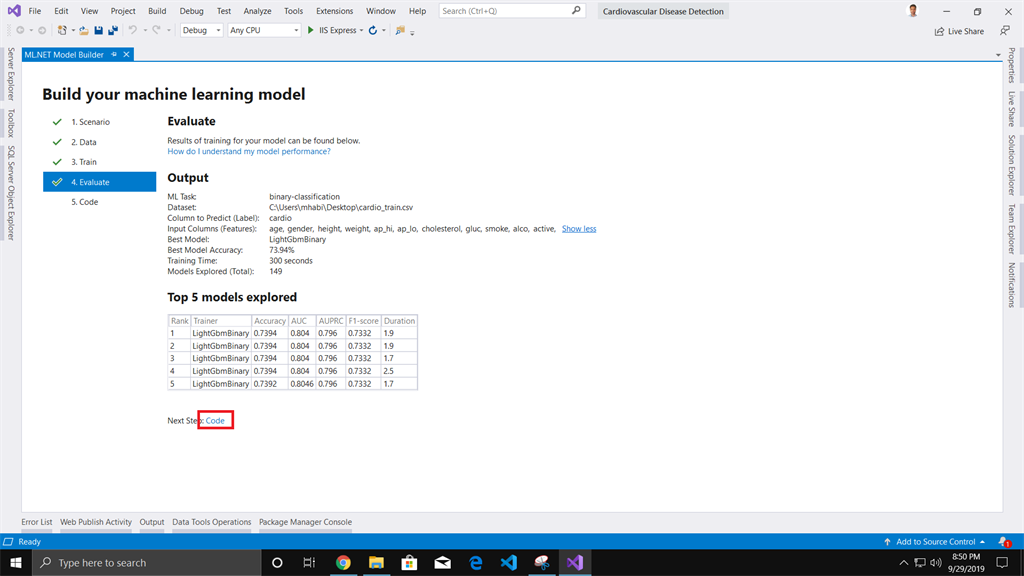Click the Undo arrow icon

[133, 30]
